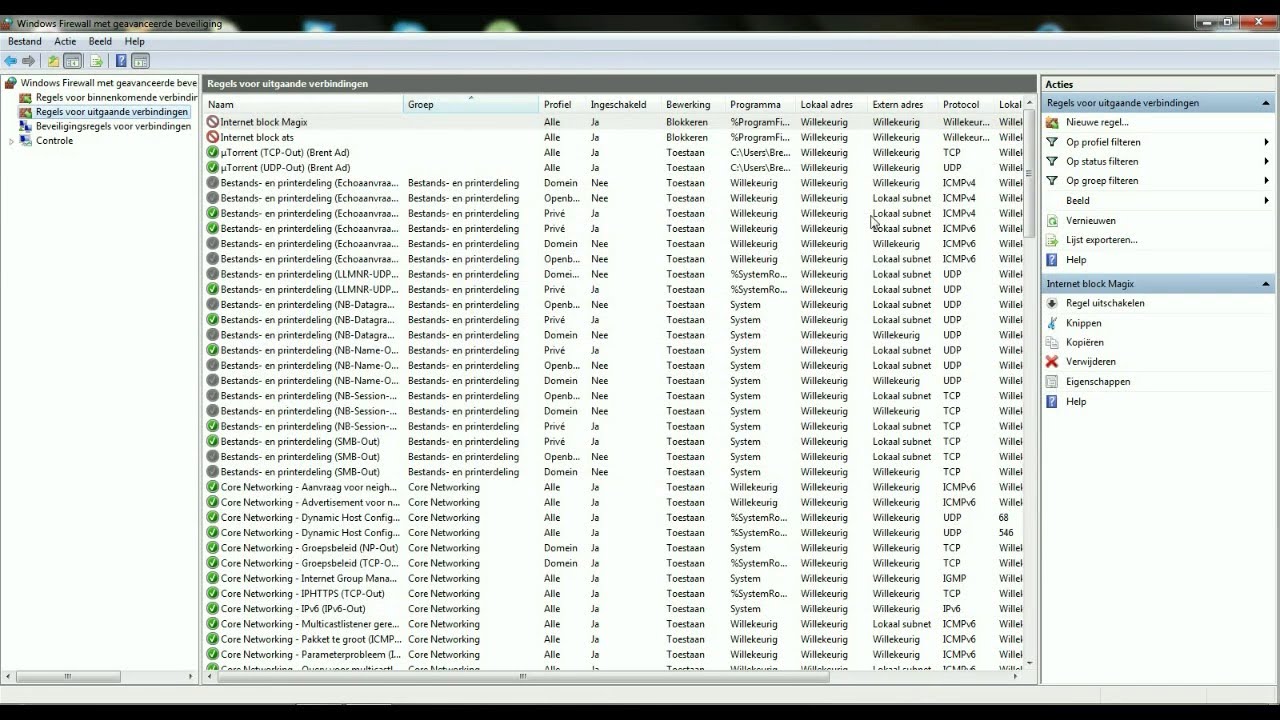Click the Knippen scissors icon
Screen dimensions: 1280x720
tap(1052, 323)
